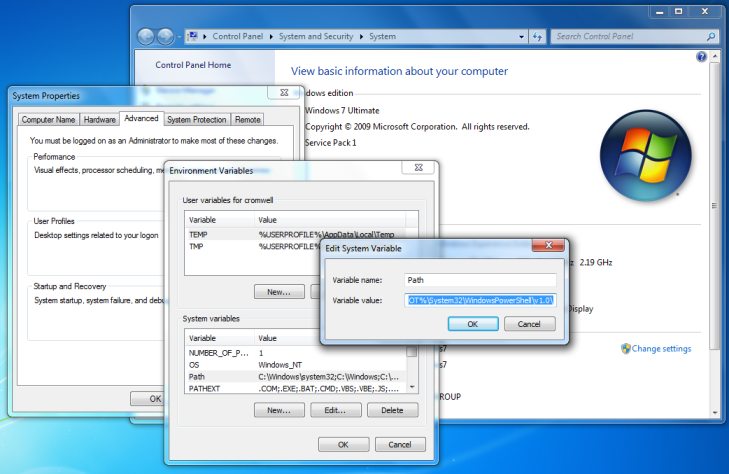The height and width of the screenshot is (474, 729).
Task: Click the Back arrow in Control Panel window
Action: [146, 36]
